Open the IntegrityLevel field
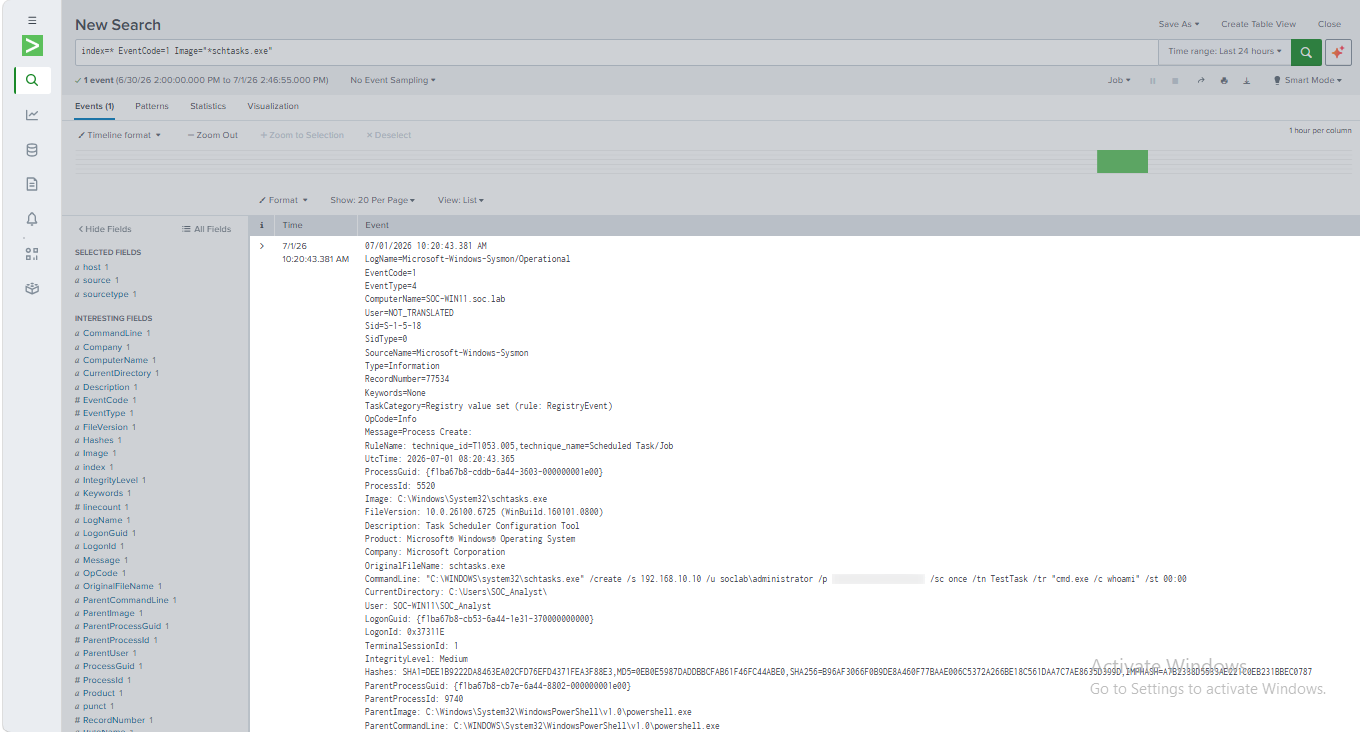This screenshot has height=732, width=1360. (111, 480)
